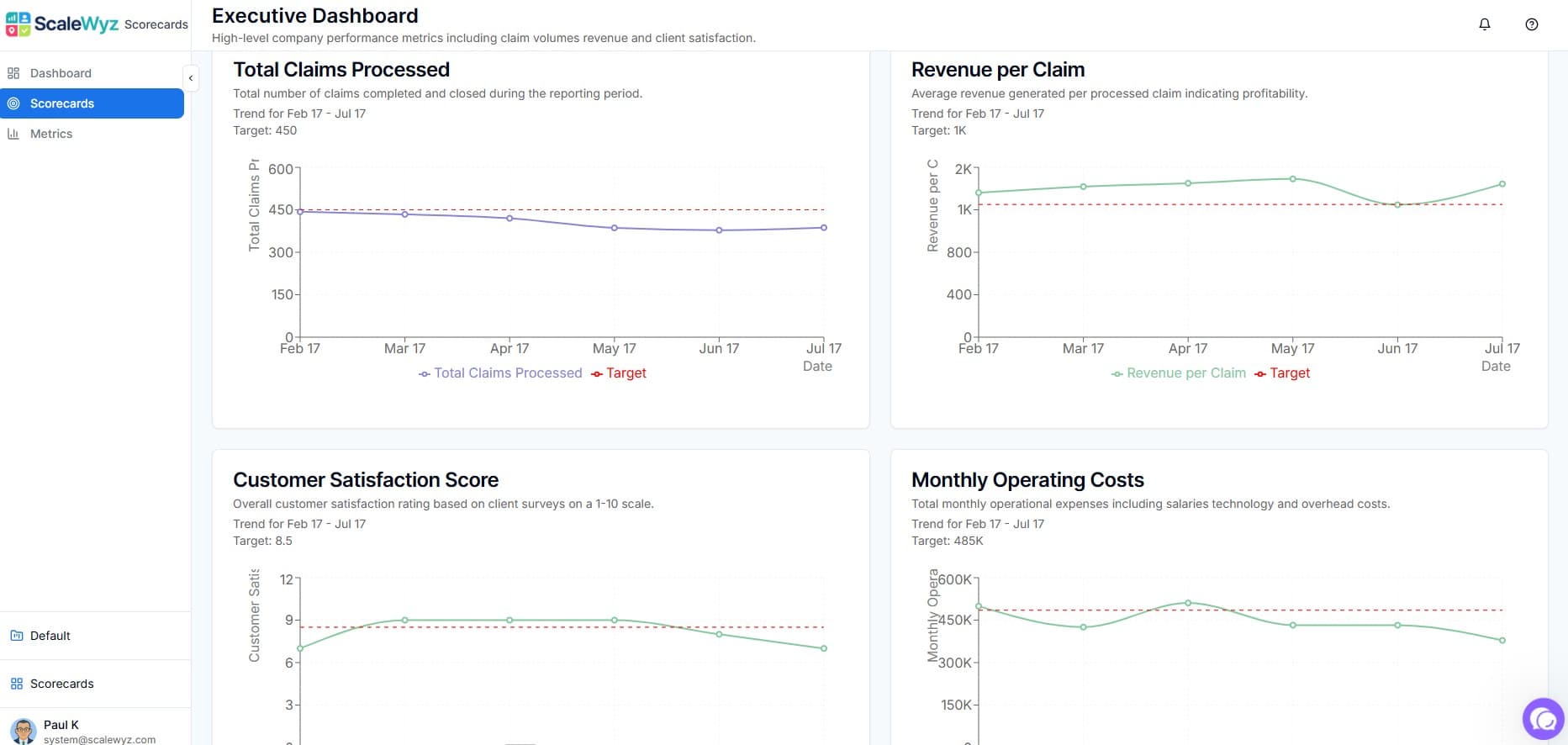Click the Jul 17 point on Total Claims chart
This screenshot has width=1568, height=745.
tap(824, 228)
